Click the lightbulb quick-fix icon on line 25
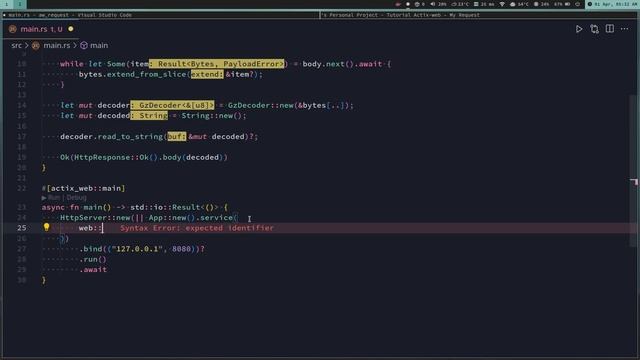640x360 pixels. 46,227
